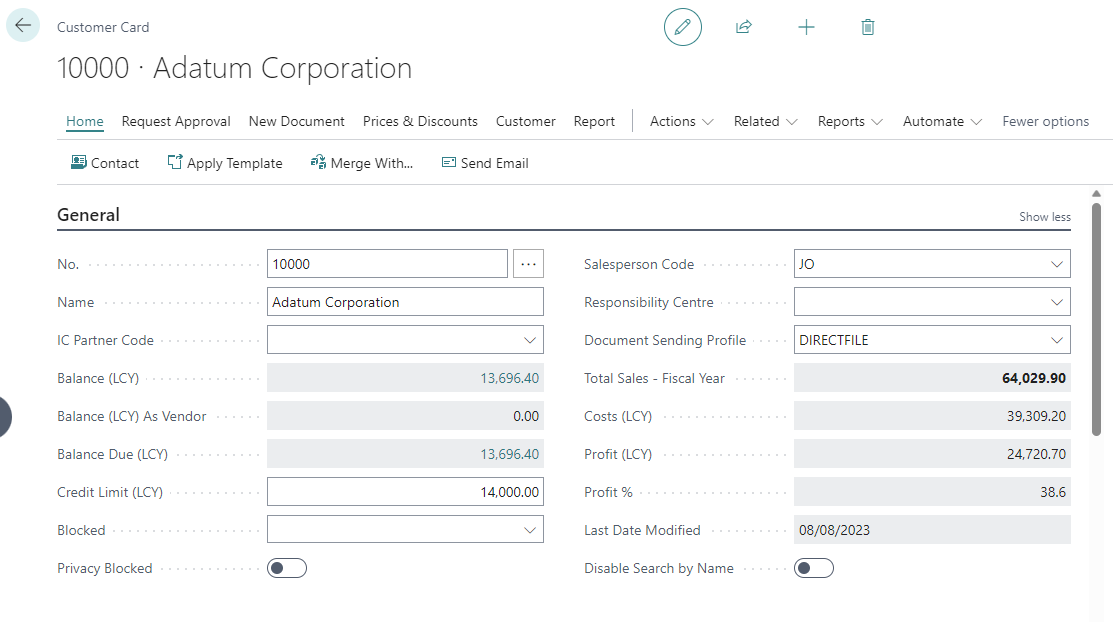Open the Prices & Discounts tab
The height and width of the screenshot is (622, 1113).
pos(420,122)
